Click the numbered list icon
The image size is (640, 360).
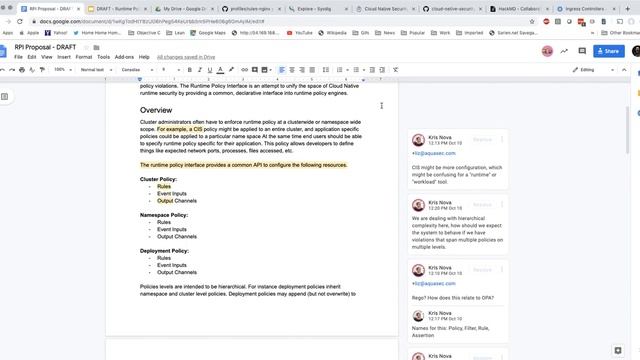(x=339, y=70)
